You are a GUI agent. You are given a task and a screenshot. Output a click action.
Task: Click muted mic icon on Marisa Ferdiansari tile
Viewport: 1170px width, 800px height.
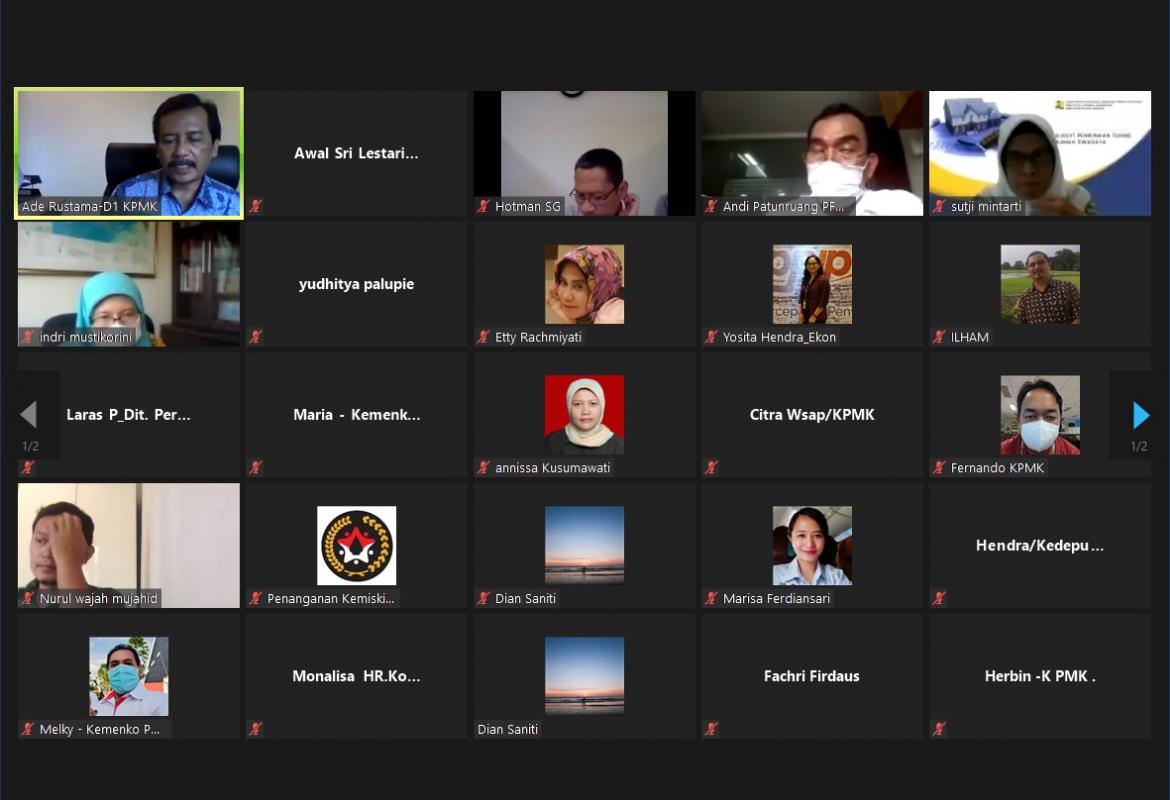tap(711, 599)
